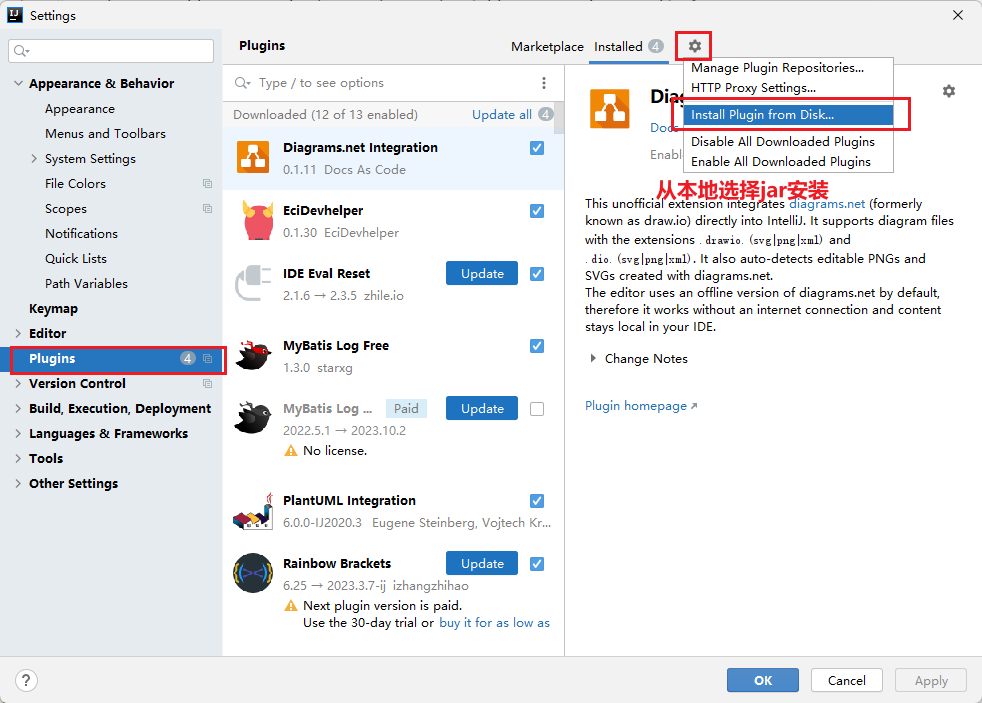Select Keymap in the settings tree

click(x=53, y=309)
